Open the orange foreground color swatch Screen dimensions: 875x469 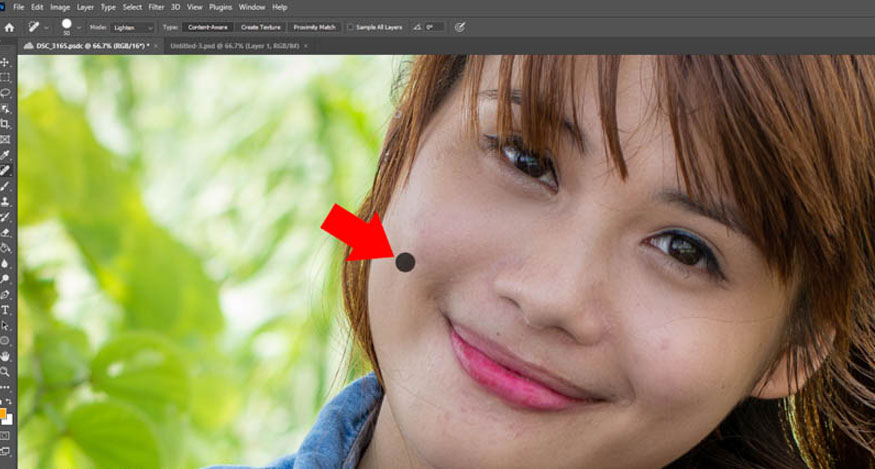(x=3, y=414)
